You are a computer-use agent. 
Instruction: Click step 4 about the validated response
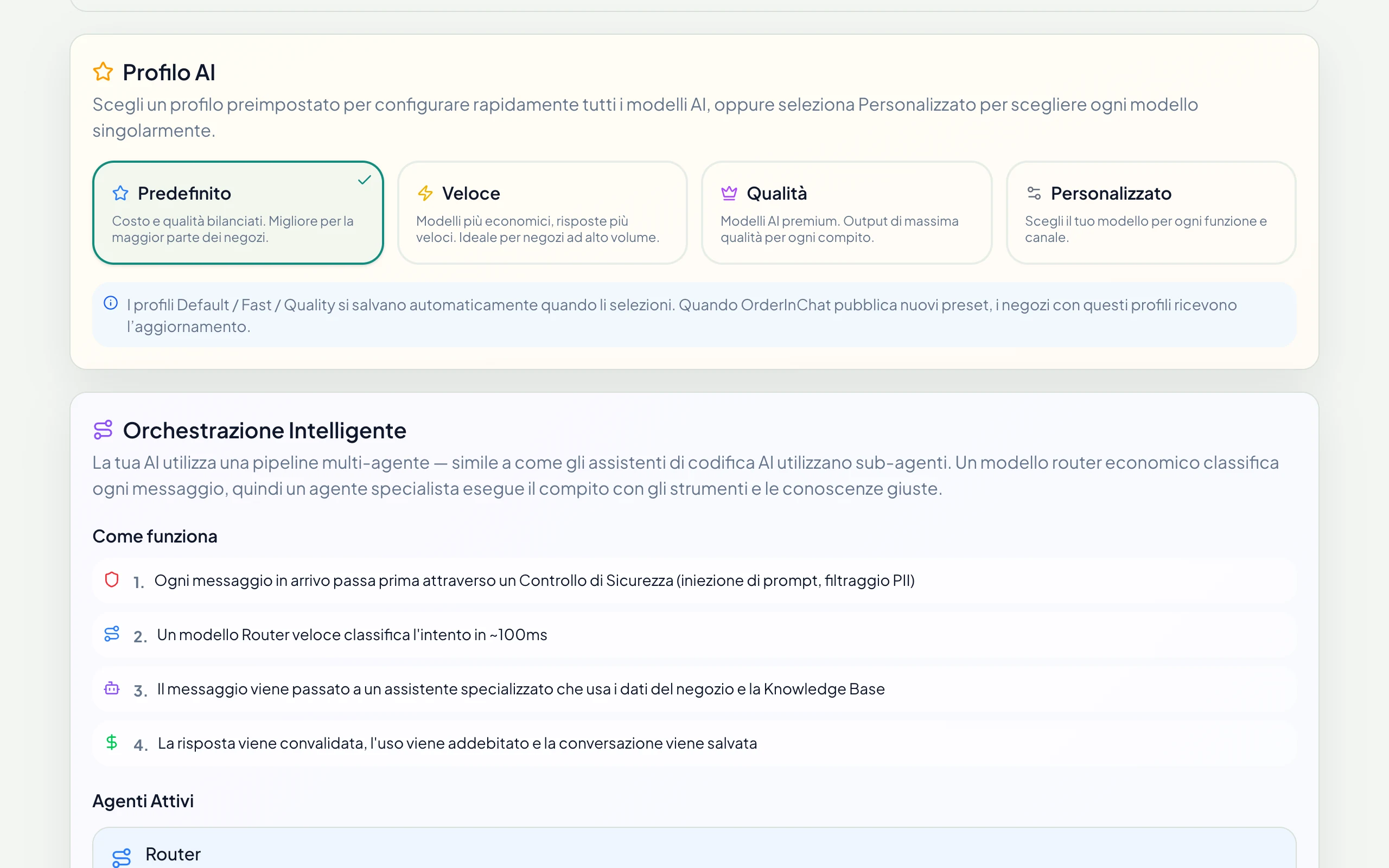coord(694,743)
